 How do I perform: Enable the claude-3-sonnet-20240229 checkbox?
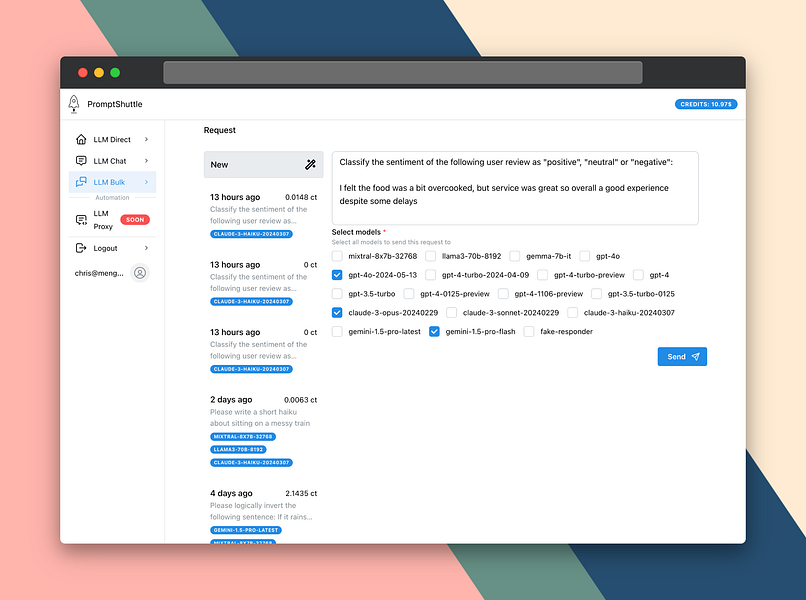(x=451, y=313)
